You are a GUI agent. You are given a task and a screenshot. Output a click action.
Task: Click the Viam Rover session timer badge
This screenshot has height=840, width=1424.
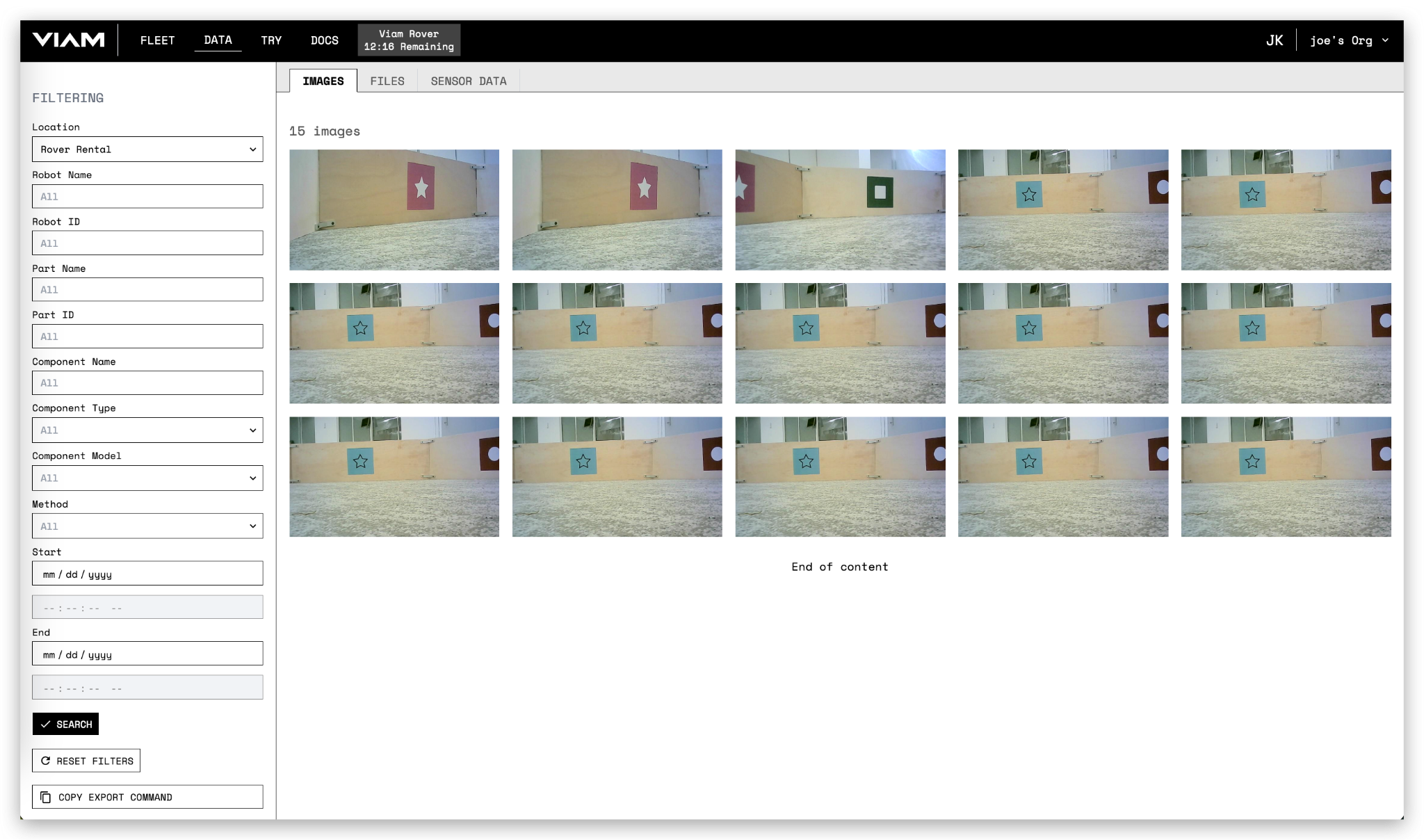pyautogui.click(x=408, y=40)
